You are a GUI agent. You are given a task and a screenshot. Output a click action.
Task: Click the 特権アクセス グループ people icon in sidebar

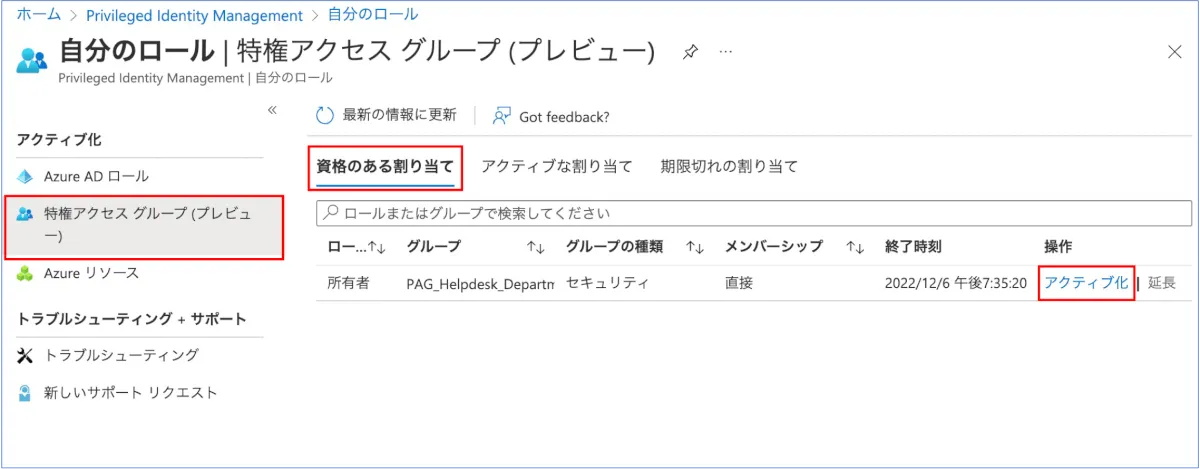point(26,214)
